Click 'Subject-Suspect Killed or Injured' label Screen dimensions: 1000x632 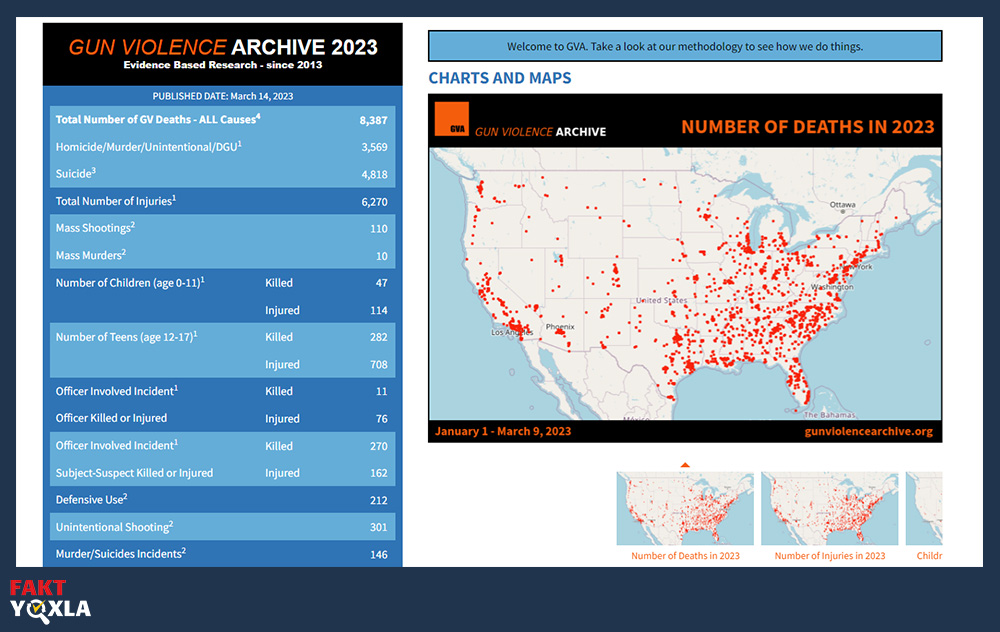coord(134,473)
